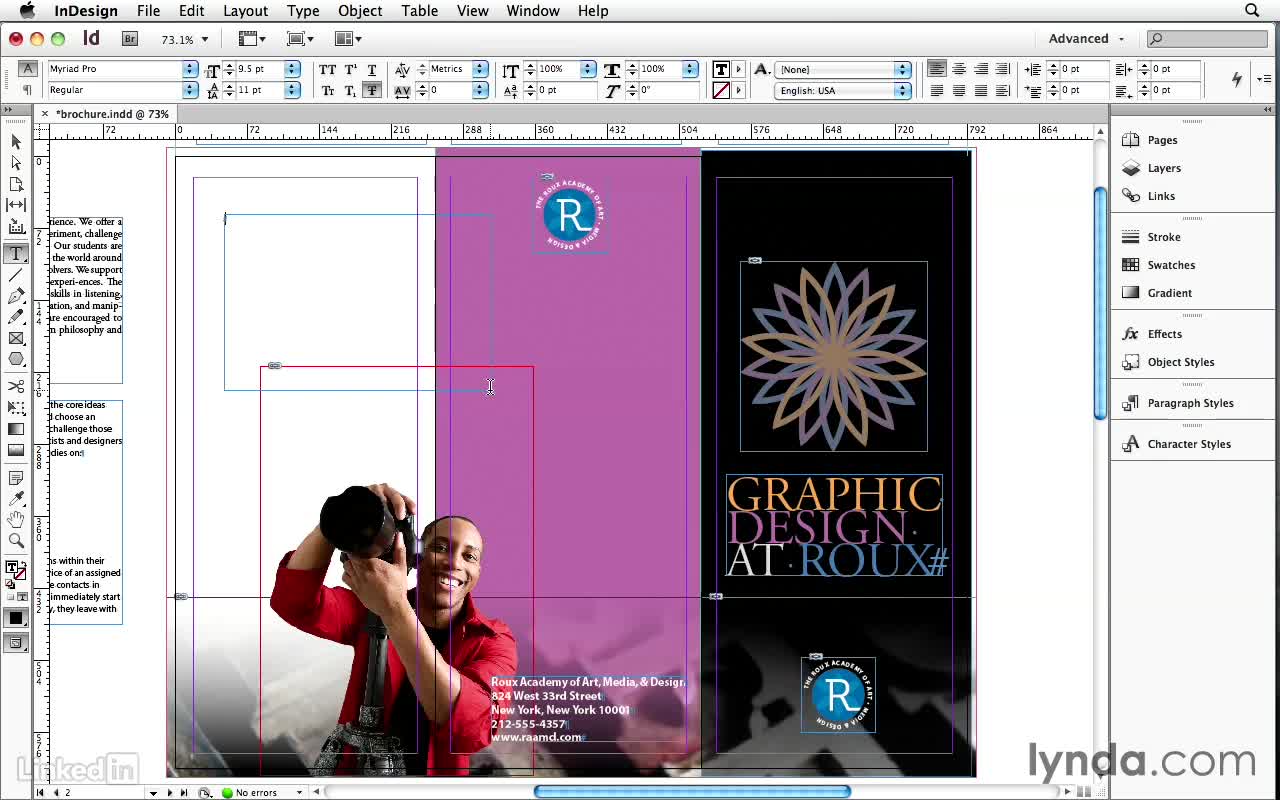Open the Myriad Pro font family dropdown

[190, 69]
